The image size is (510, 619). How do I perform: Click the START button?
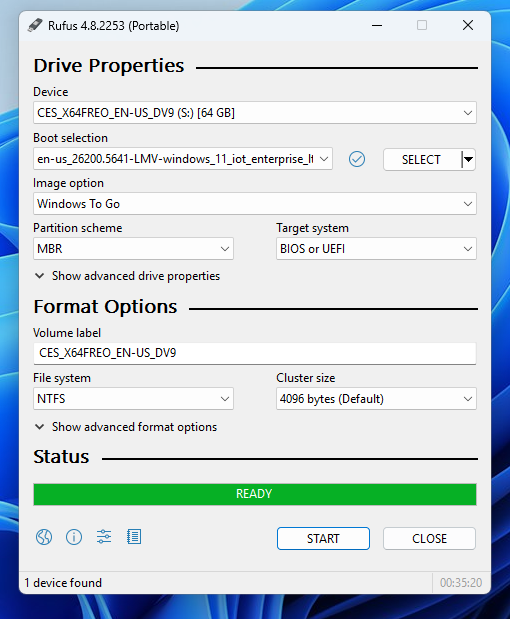point(323,538)
